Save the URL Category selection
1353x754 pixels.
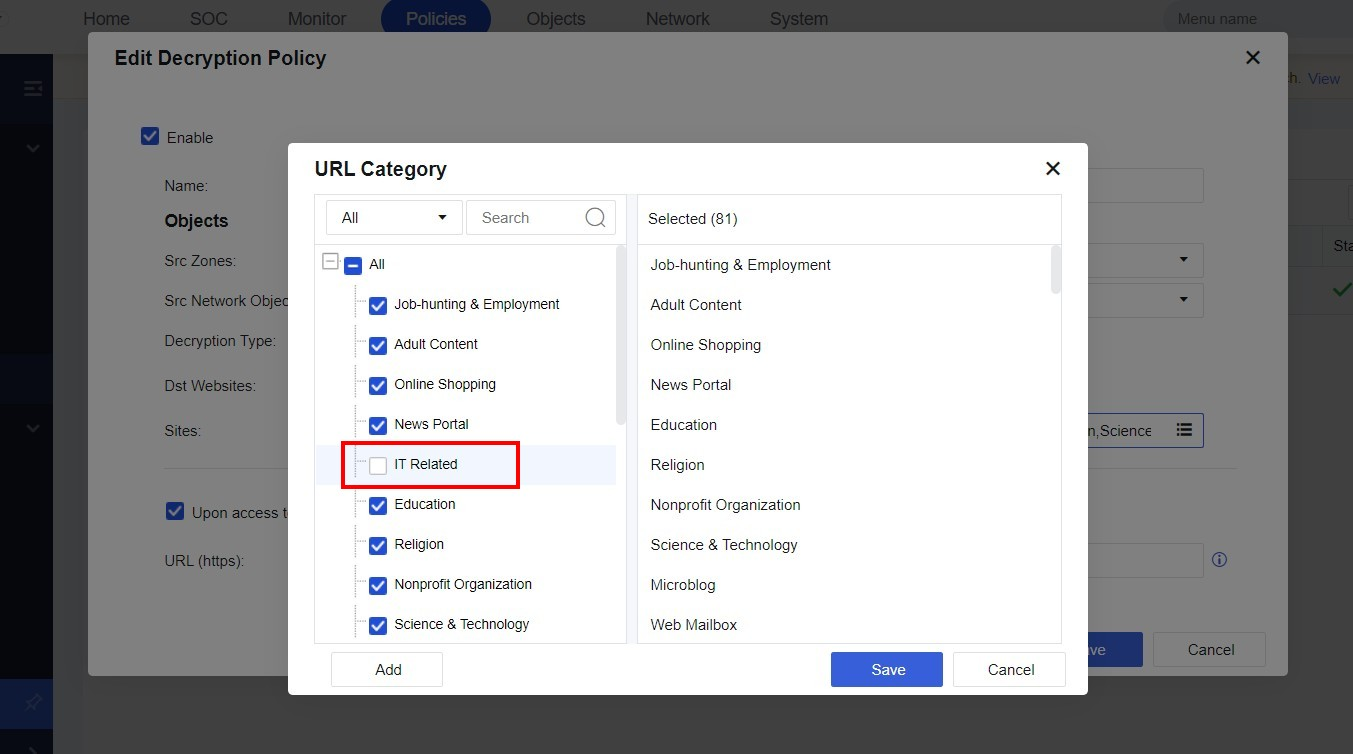pos(887,670)
